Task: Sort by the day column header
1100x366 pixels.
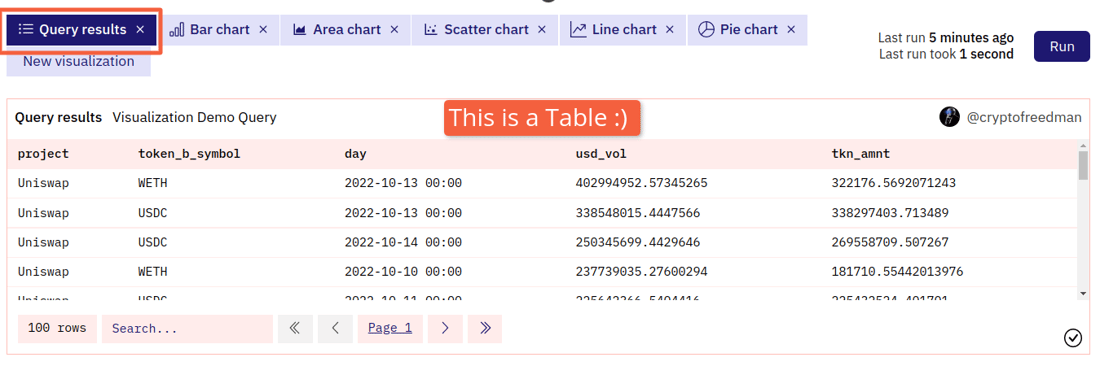Action: click(355, 154)
